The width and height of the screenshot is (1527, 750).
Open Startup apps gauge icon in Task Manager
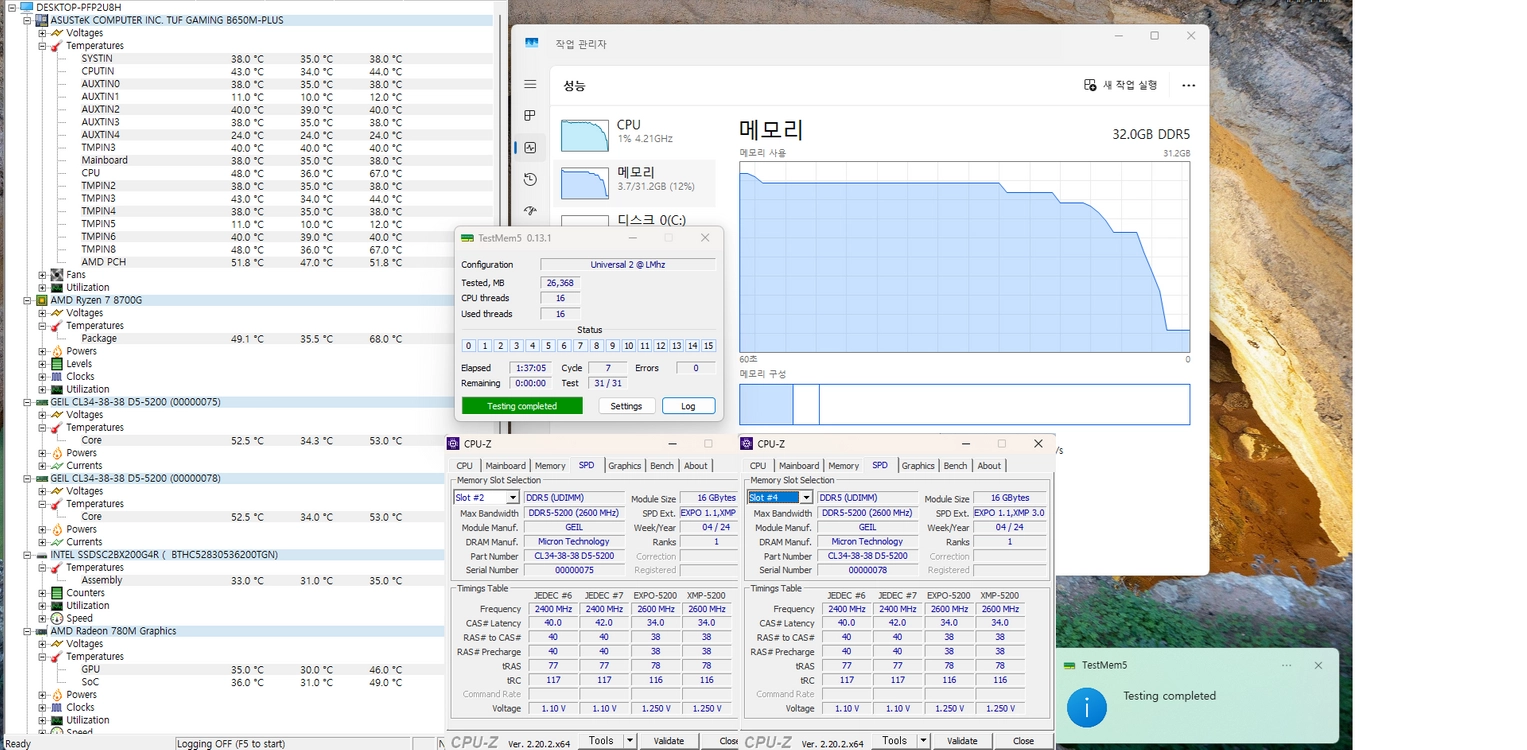pos(530,210)
